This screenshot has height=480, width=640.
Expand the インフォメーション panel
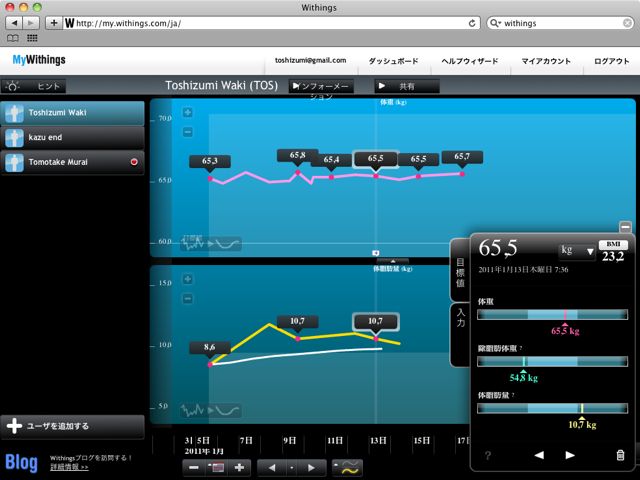click(x=321, y=86)
